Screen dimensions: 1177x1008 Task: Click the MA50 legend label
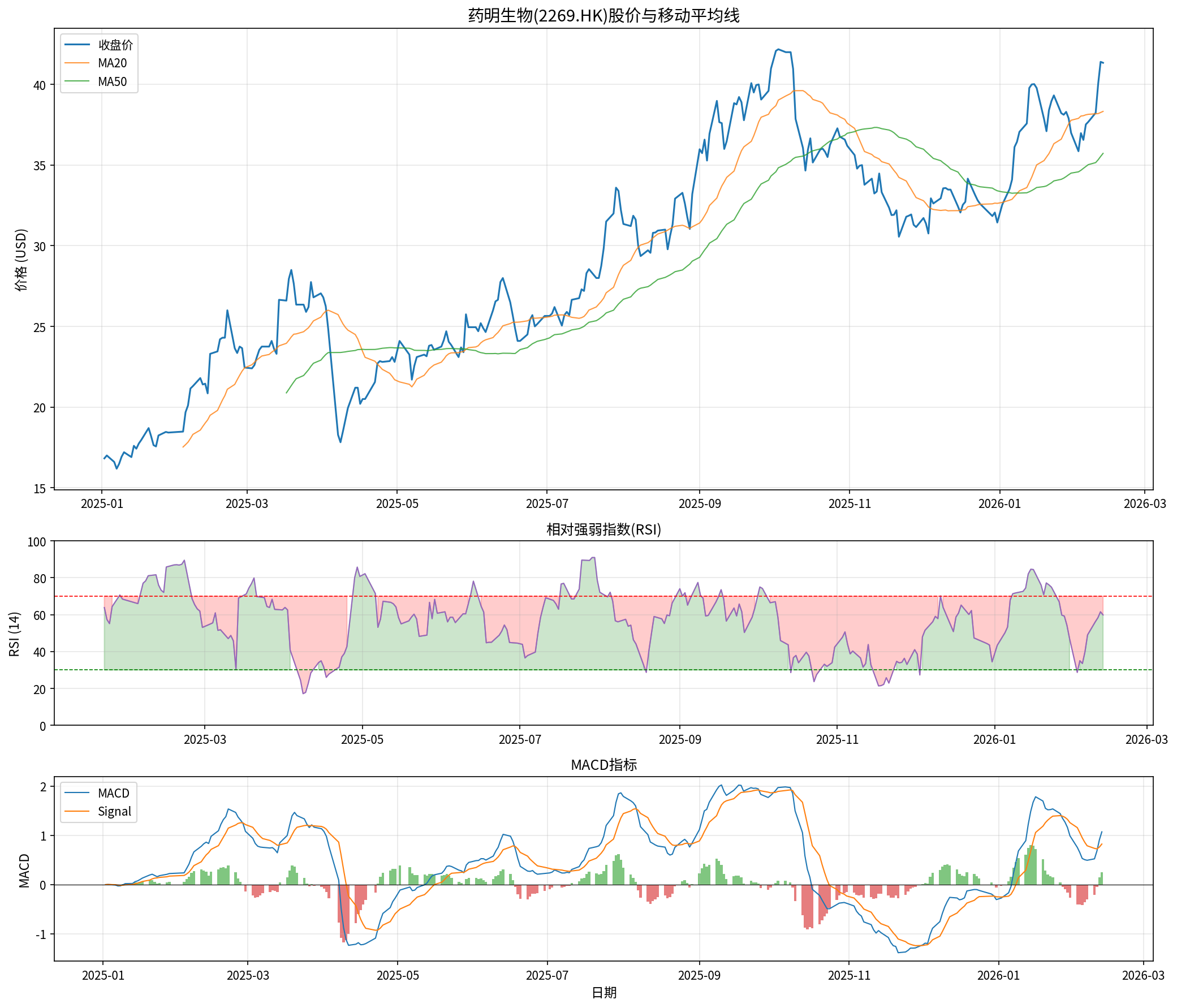pyautogui.click(x=112, y=81)
